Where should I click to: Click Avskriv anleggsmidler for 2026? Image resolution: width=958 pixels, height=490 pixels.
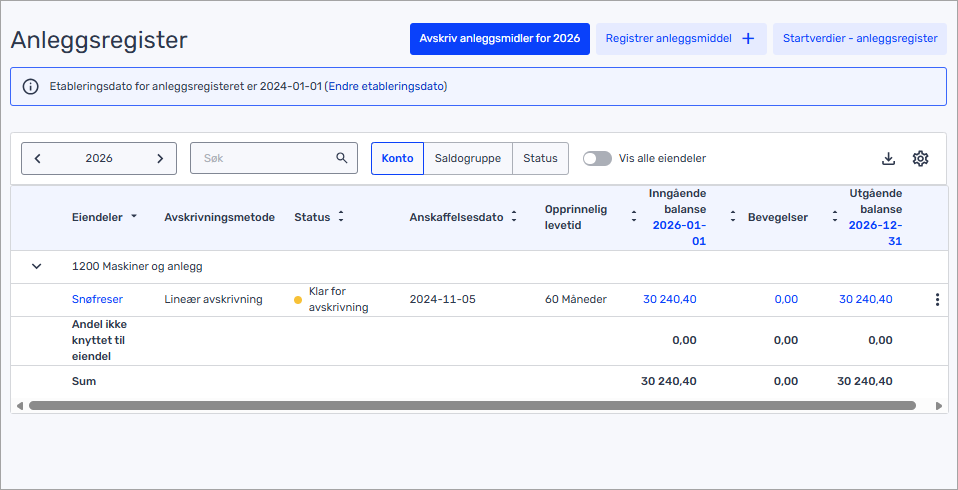tap(499, 39)
